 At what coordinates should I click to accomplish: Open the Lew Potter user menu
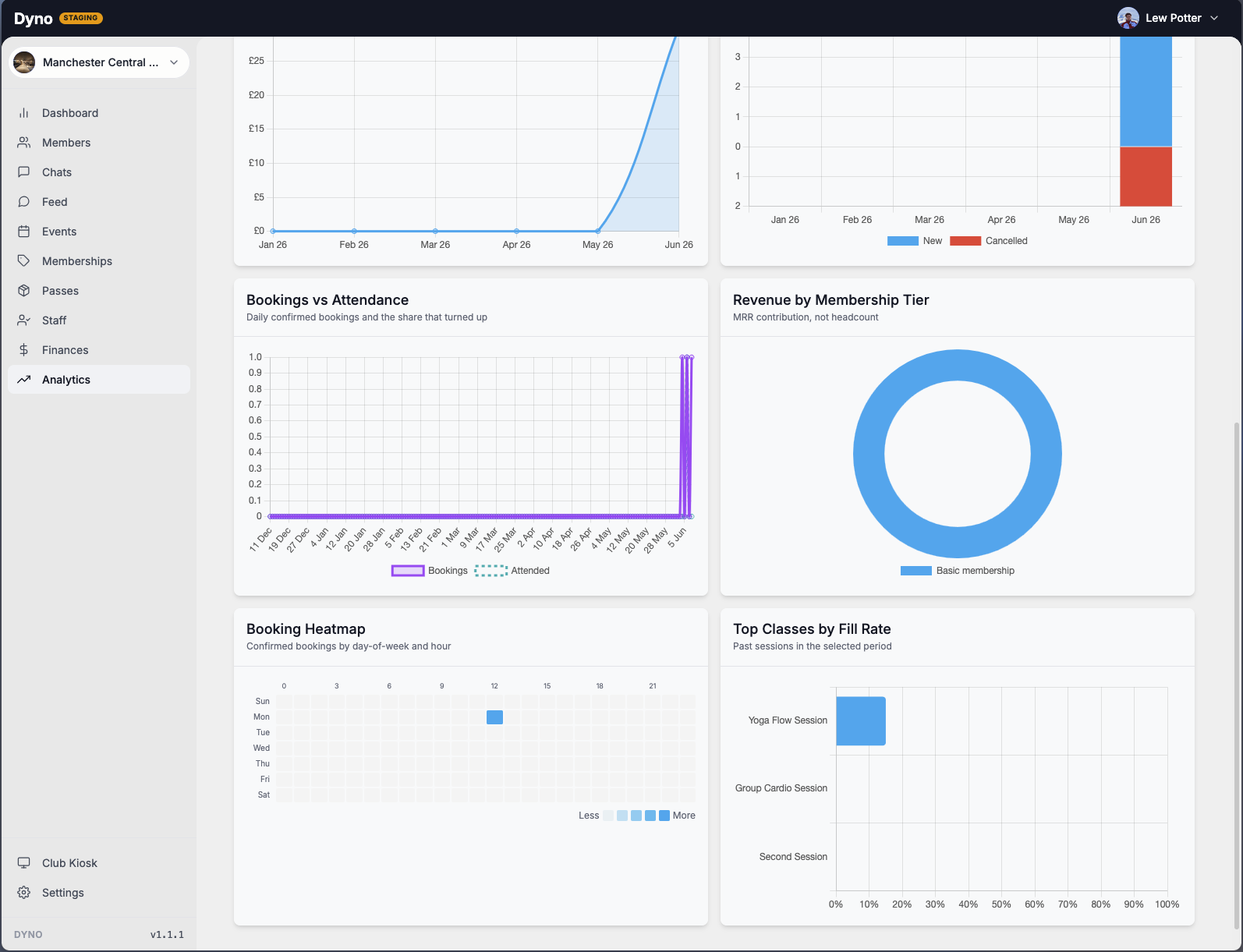pyautogui.click(x=1168, y=18)
